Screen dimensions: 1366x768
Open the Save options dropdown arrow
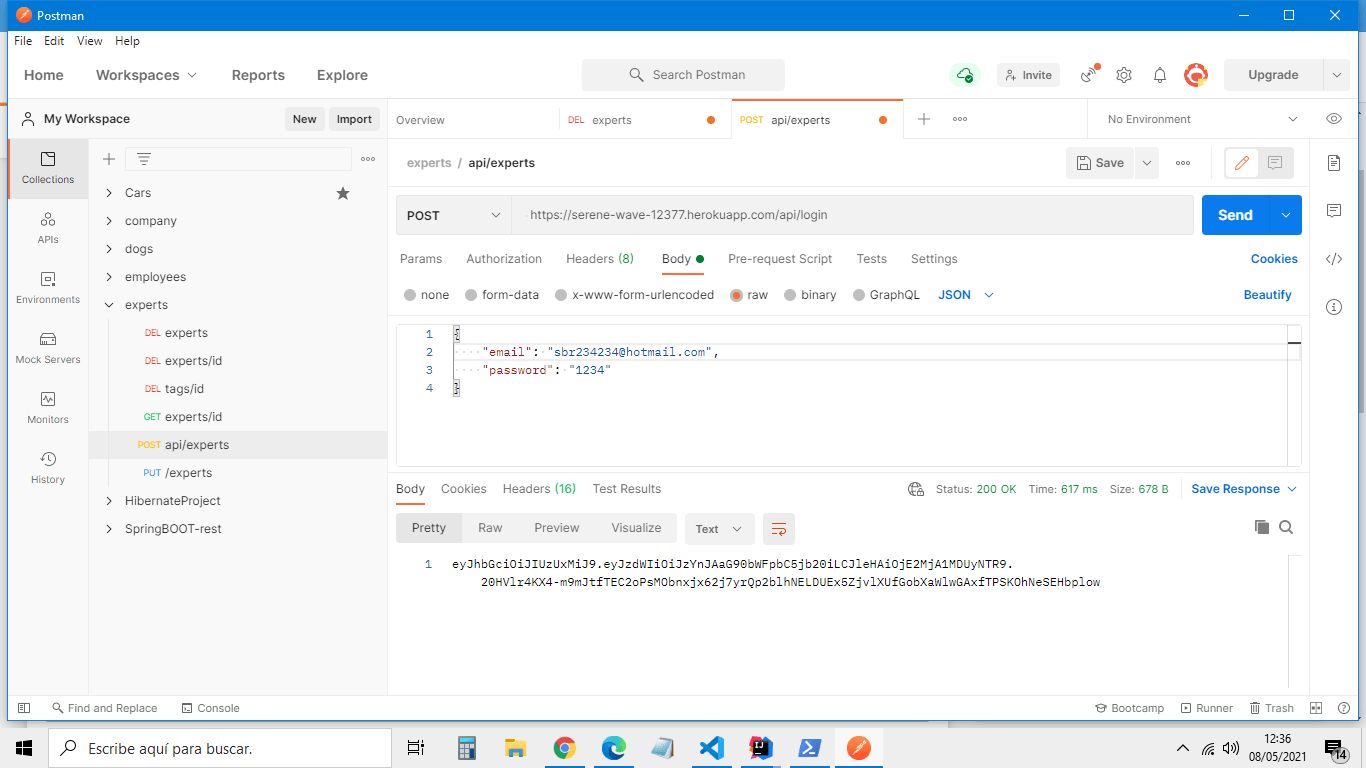[x=1146, y=163]
